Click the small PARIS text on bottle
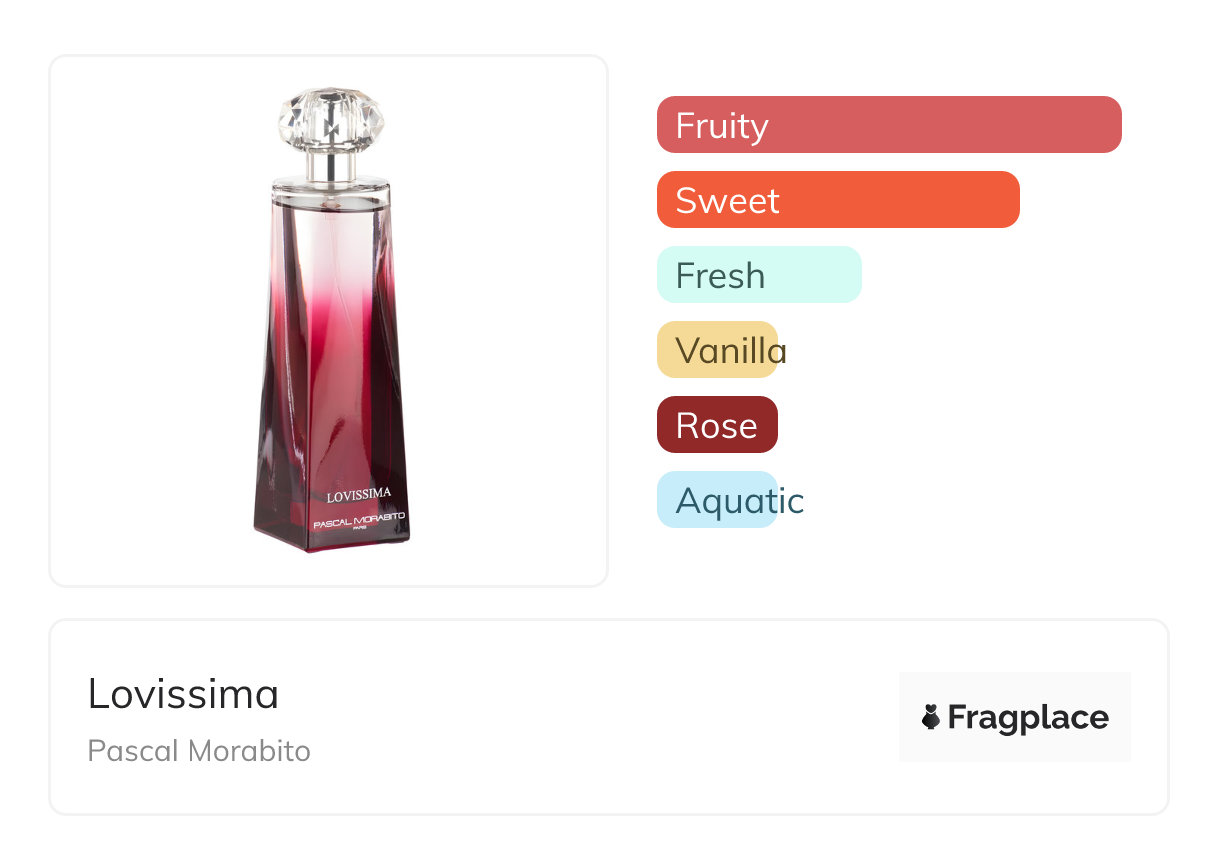The height and width of the screenshot is (864, 1218). pos(359,531)
